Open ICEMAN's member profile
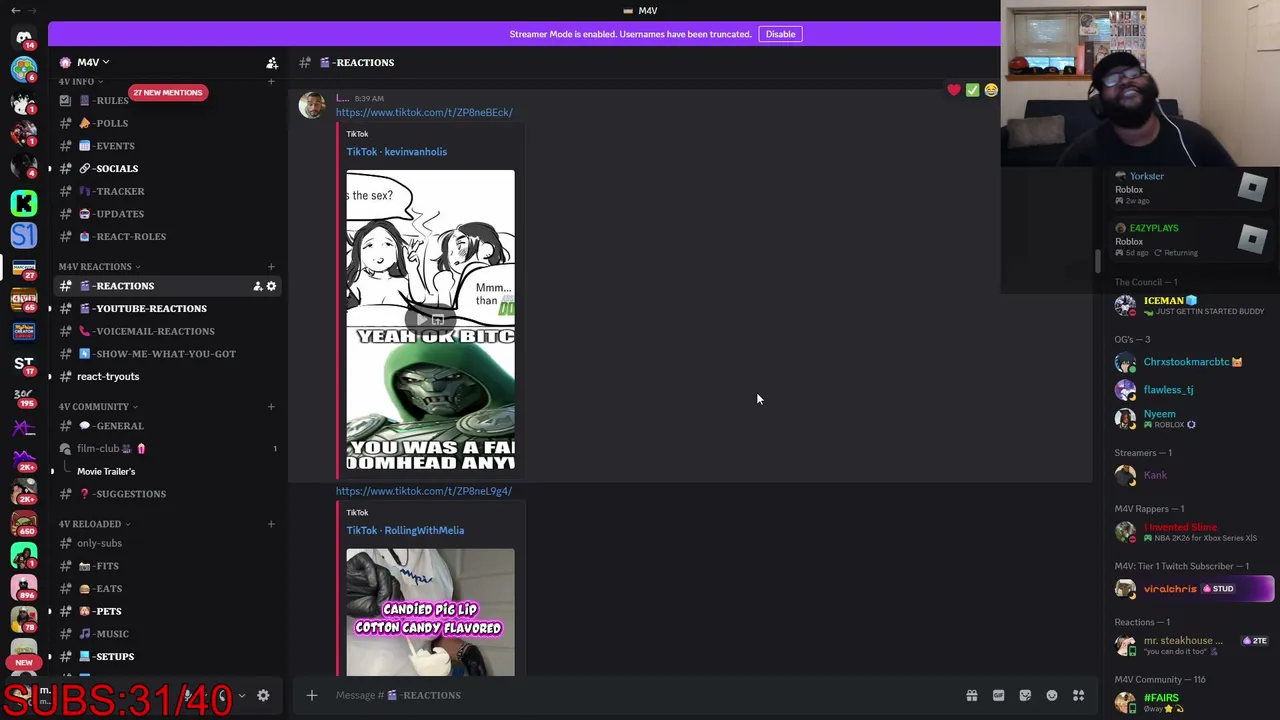The height and width of the screenshot is (720, 1280). (x=1193, y=305)
